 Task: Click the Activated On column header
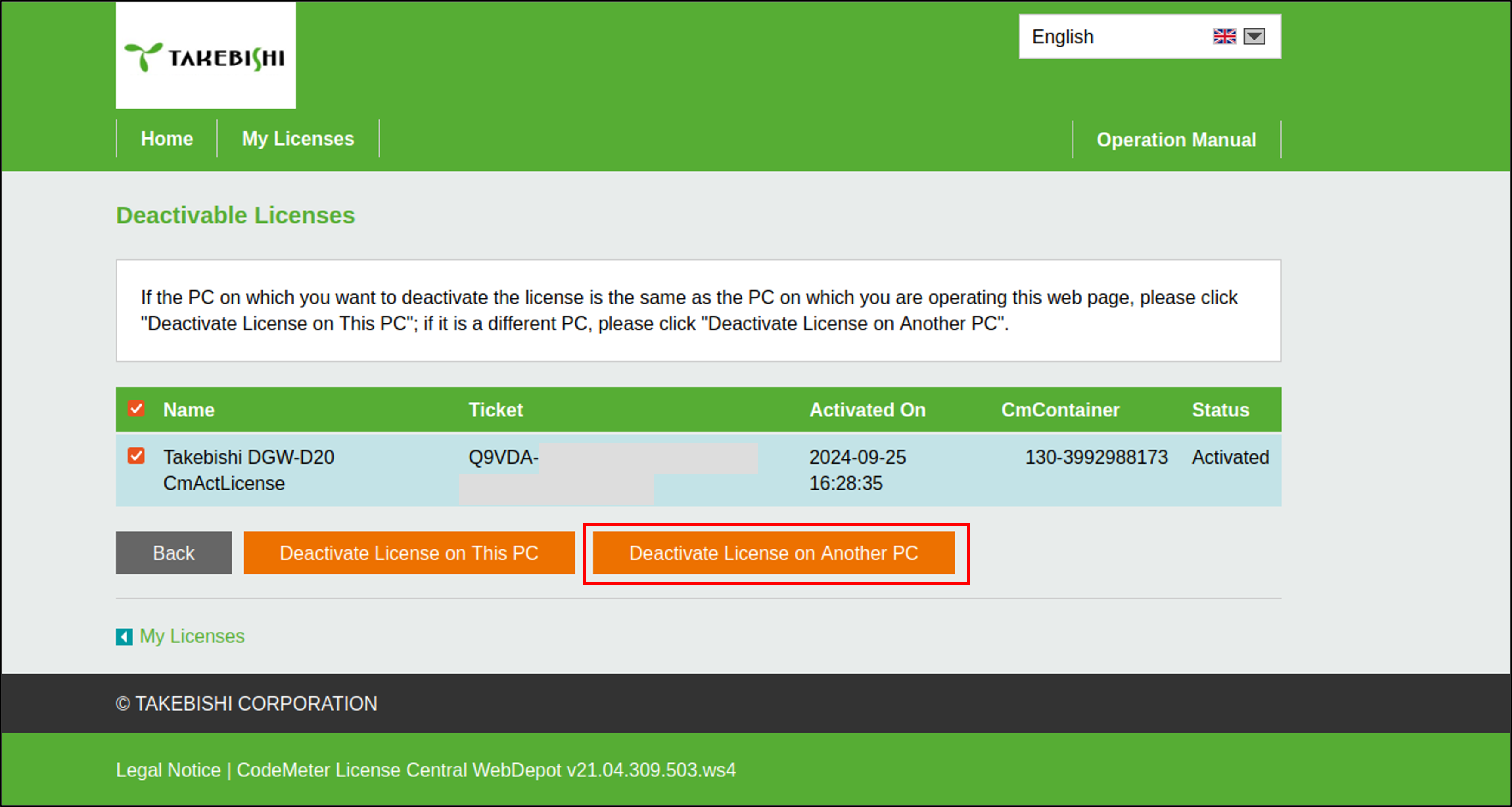[x=867, y=410]
